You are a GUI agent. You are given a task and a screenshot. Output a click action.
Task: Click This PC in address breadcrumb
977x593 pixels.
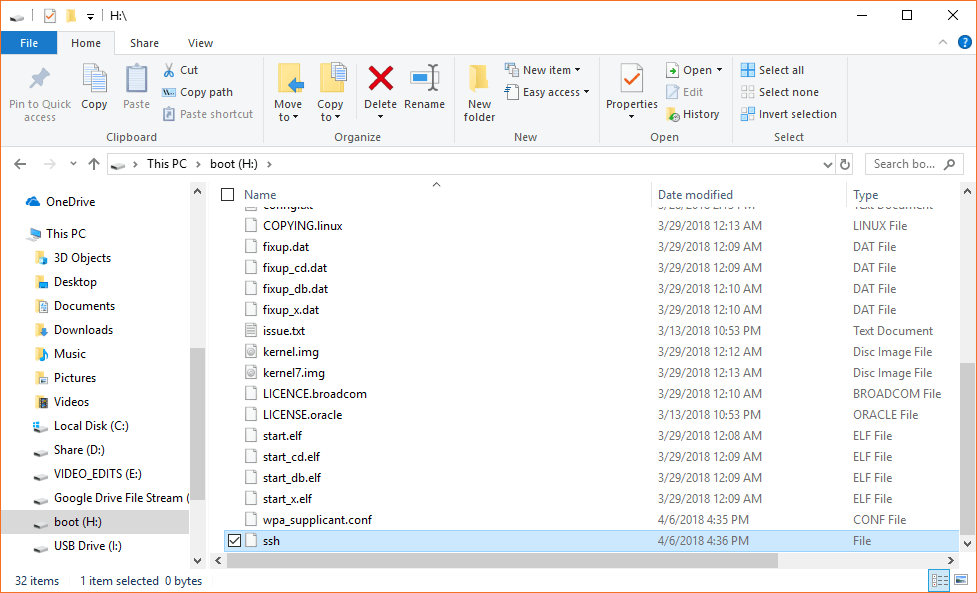tap(167, 164)
